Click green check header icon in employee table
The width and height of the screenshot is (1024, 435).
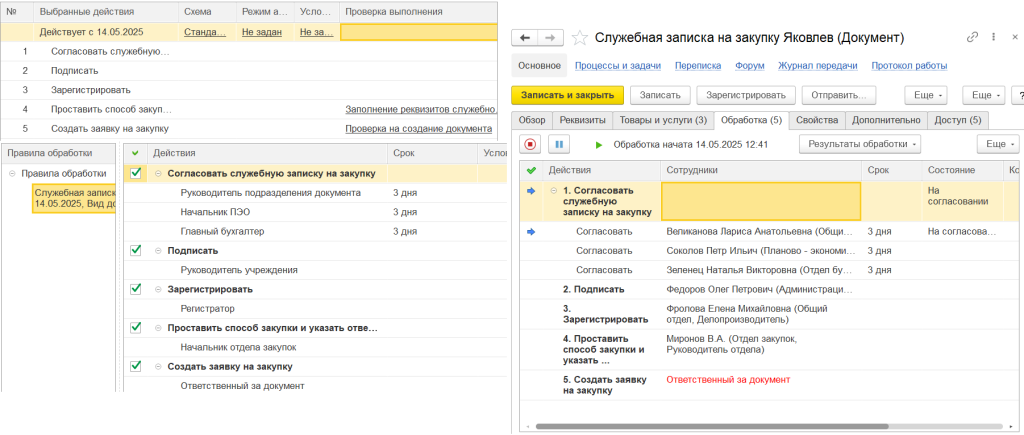531,170
